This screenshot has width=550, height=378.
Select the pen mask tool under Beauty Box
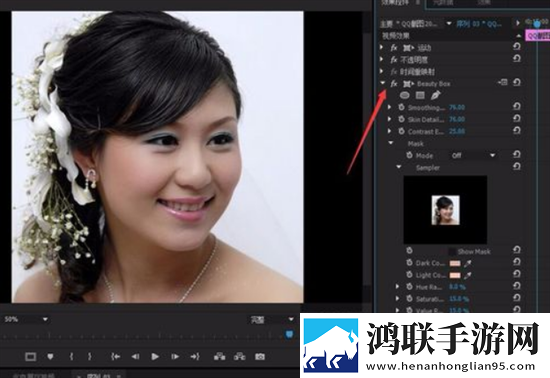tap(435, 95)
